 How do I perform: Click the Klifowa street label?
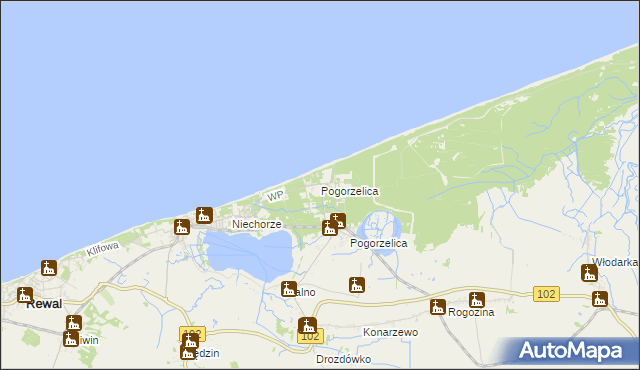pos(103,249)
